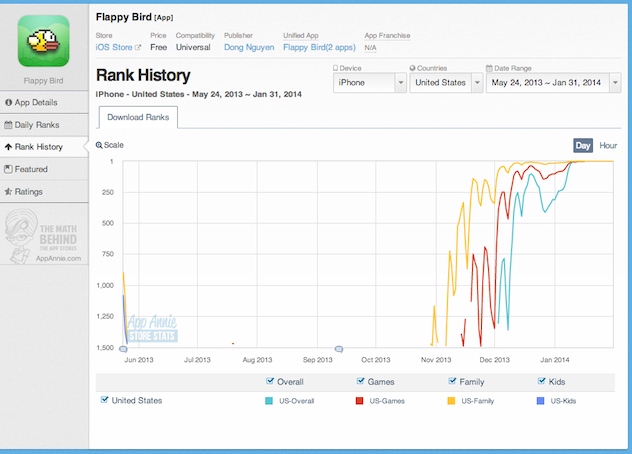This screenshot has width=632, height=454.
Task: Click the country dropdown arrow button
Action: [x=477, y=83]
